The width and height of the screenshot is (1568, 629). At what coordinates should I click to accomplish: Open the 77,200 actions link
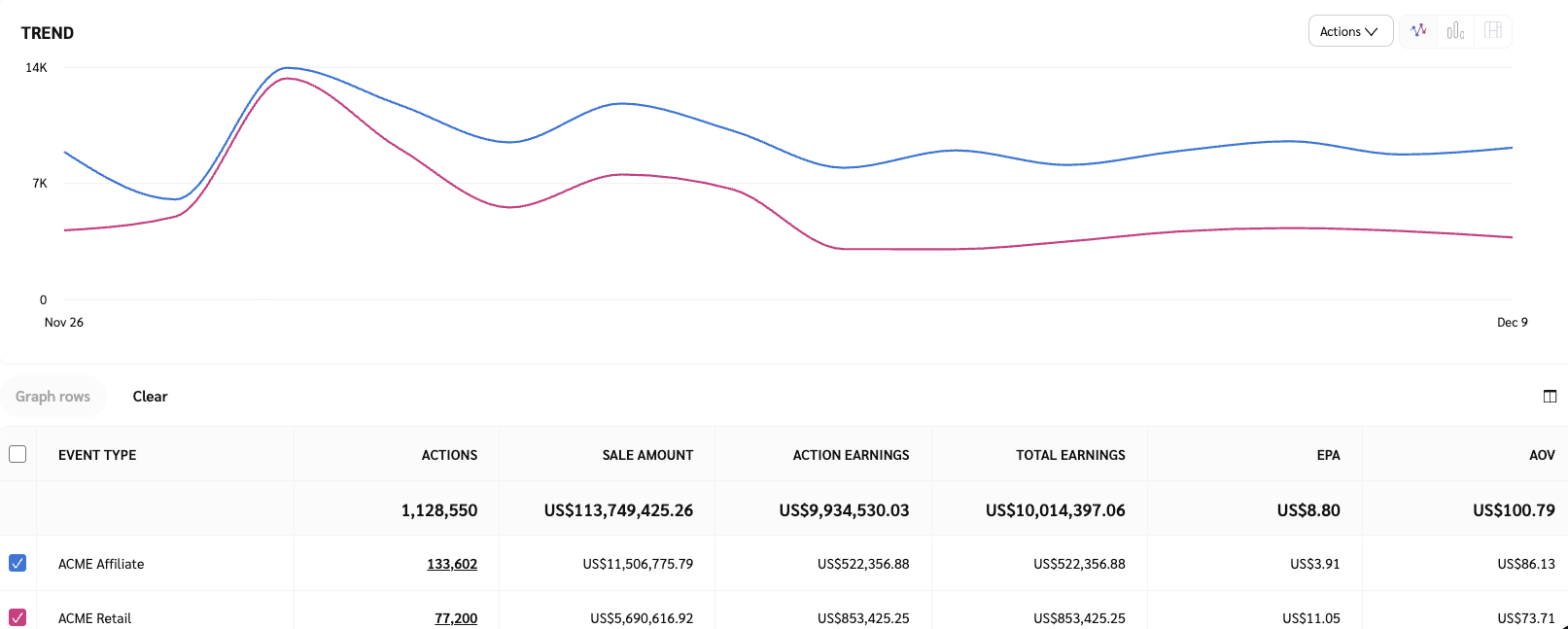456,618
